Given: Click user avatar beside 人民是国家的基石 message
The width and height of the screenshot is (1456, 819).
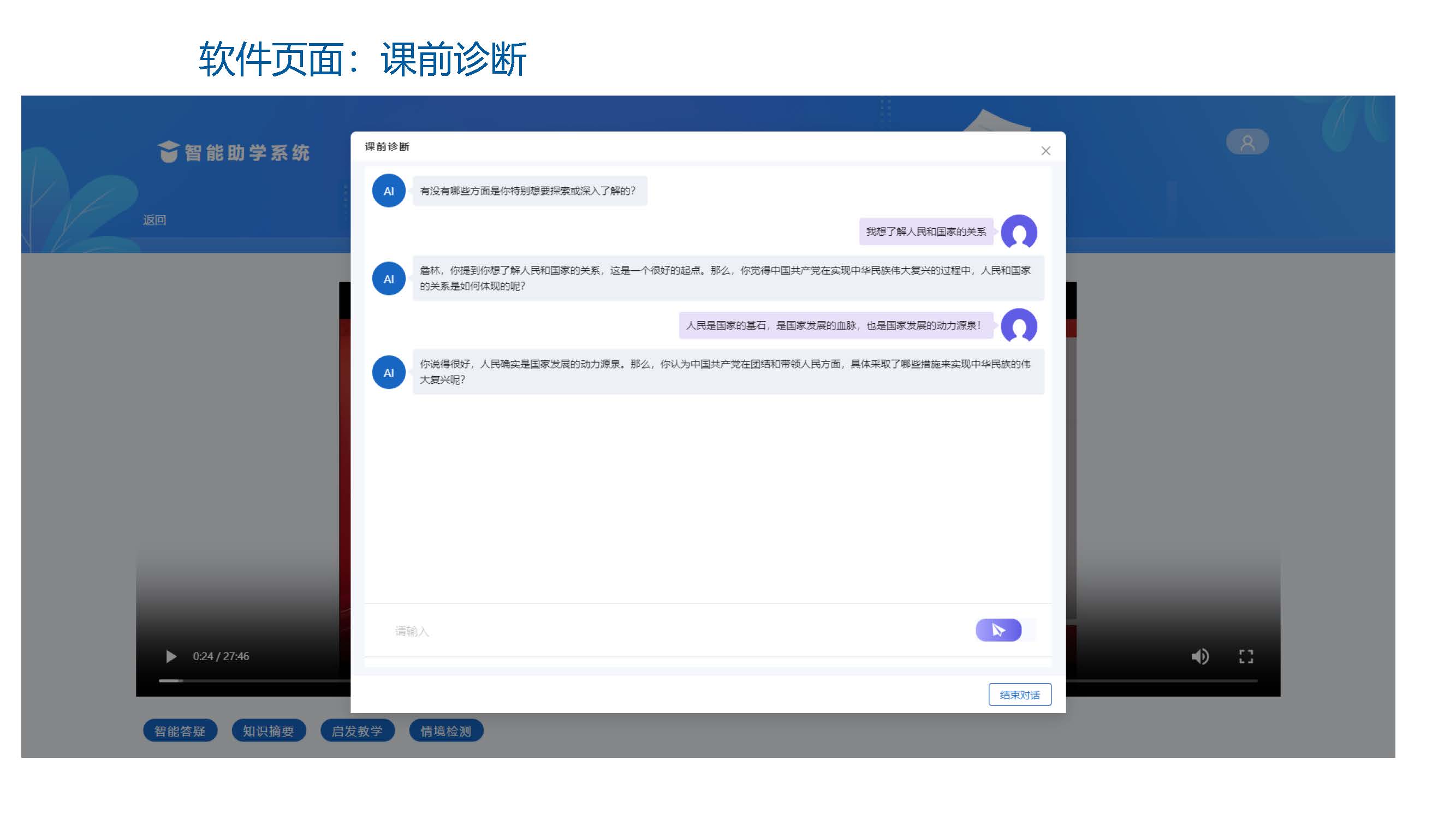Looking at the screenshot, I should 1019,325.
